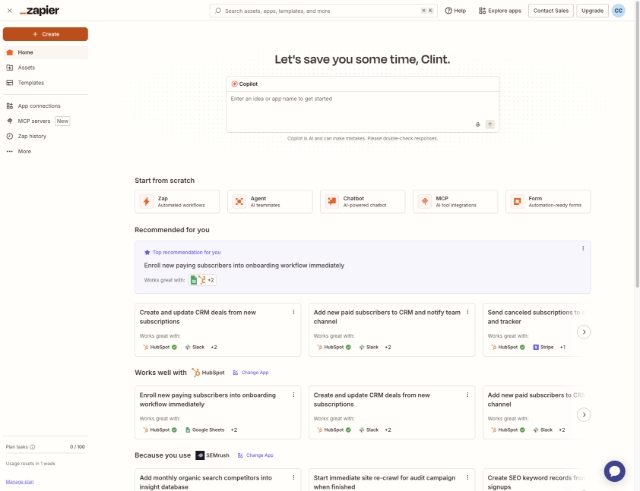This screenshot has height=491, width=640.
Task: Start a Chatbot from scratch
Action: (x=362, y=202)
